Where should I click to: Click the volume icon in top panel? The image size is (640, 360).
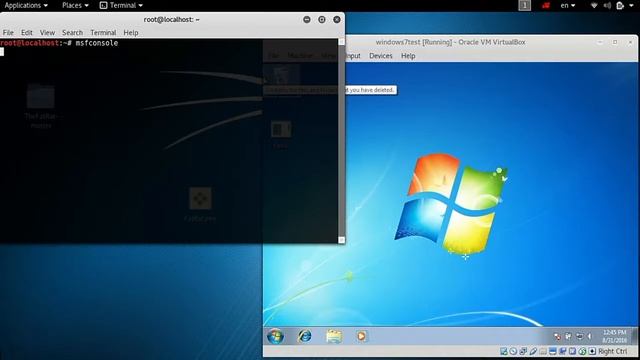[607, 5]
